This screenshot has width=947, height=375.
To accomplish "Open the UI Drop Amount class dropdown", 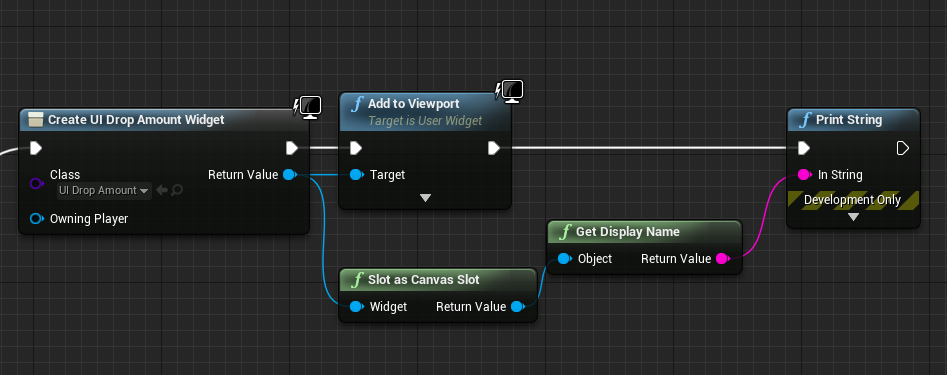I will pos(103,191).
